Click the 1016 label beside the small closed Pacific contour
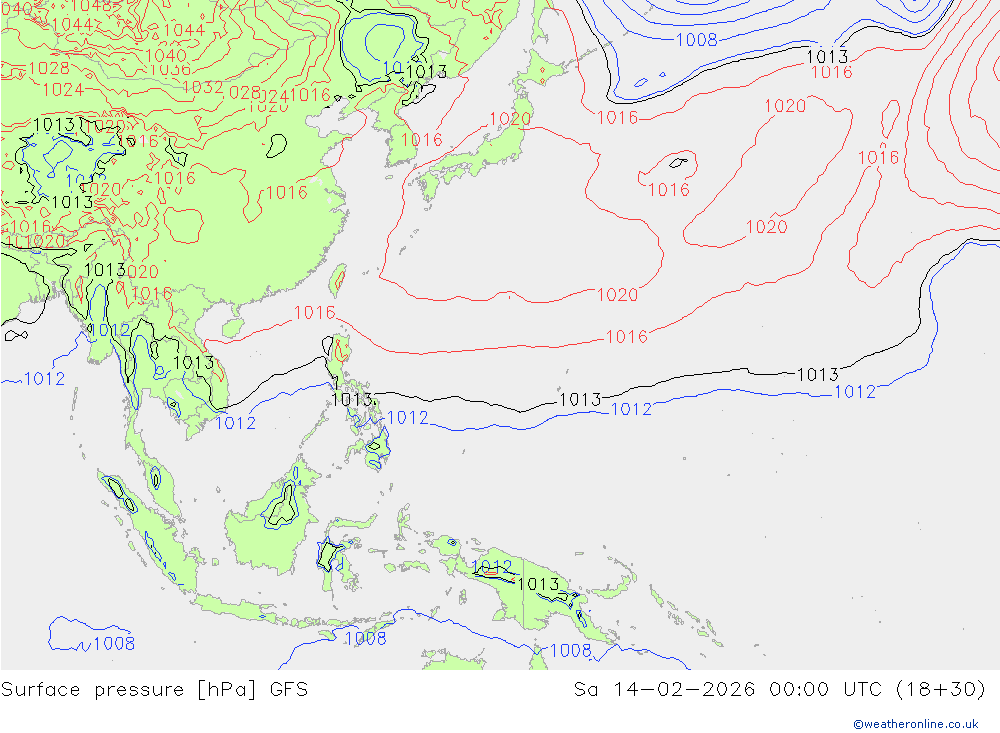Screen dimensions: 1000x733 [x=668, y=189]
